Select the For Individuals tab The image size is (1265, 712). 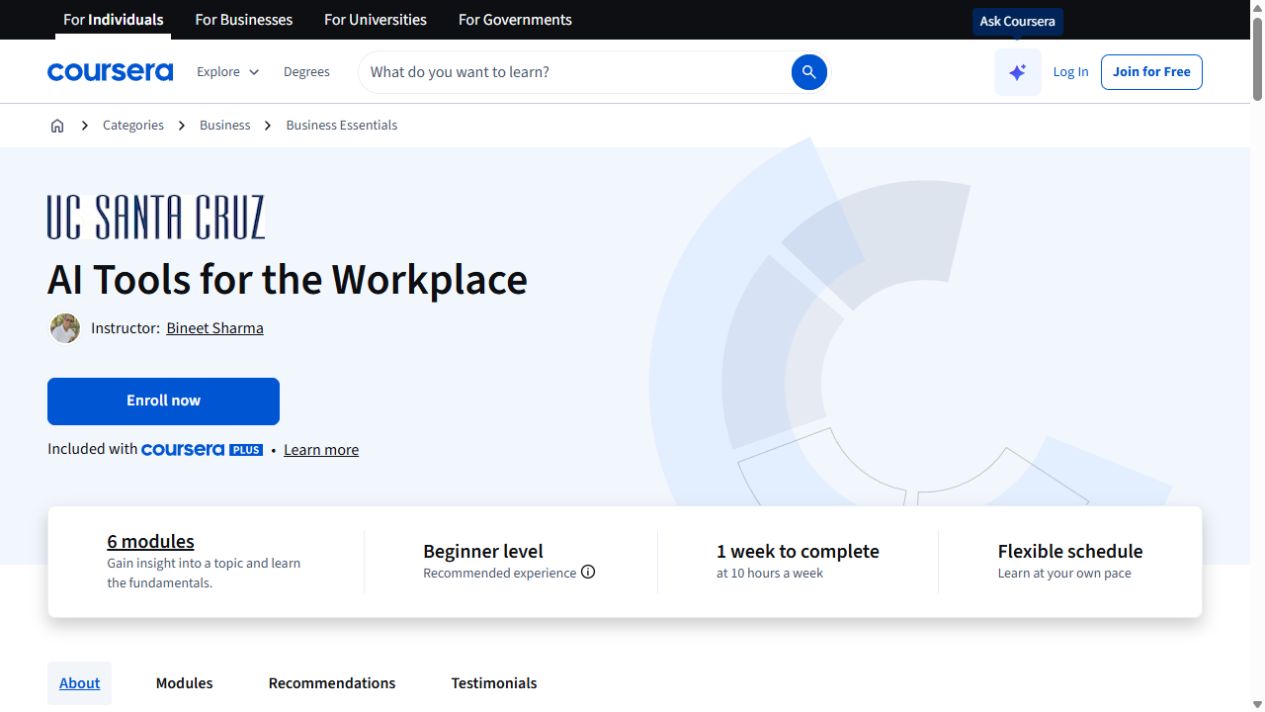click(x=113, y=19)
